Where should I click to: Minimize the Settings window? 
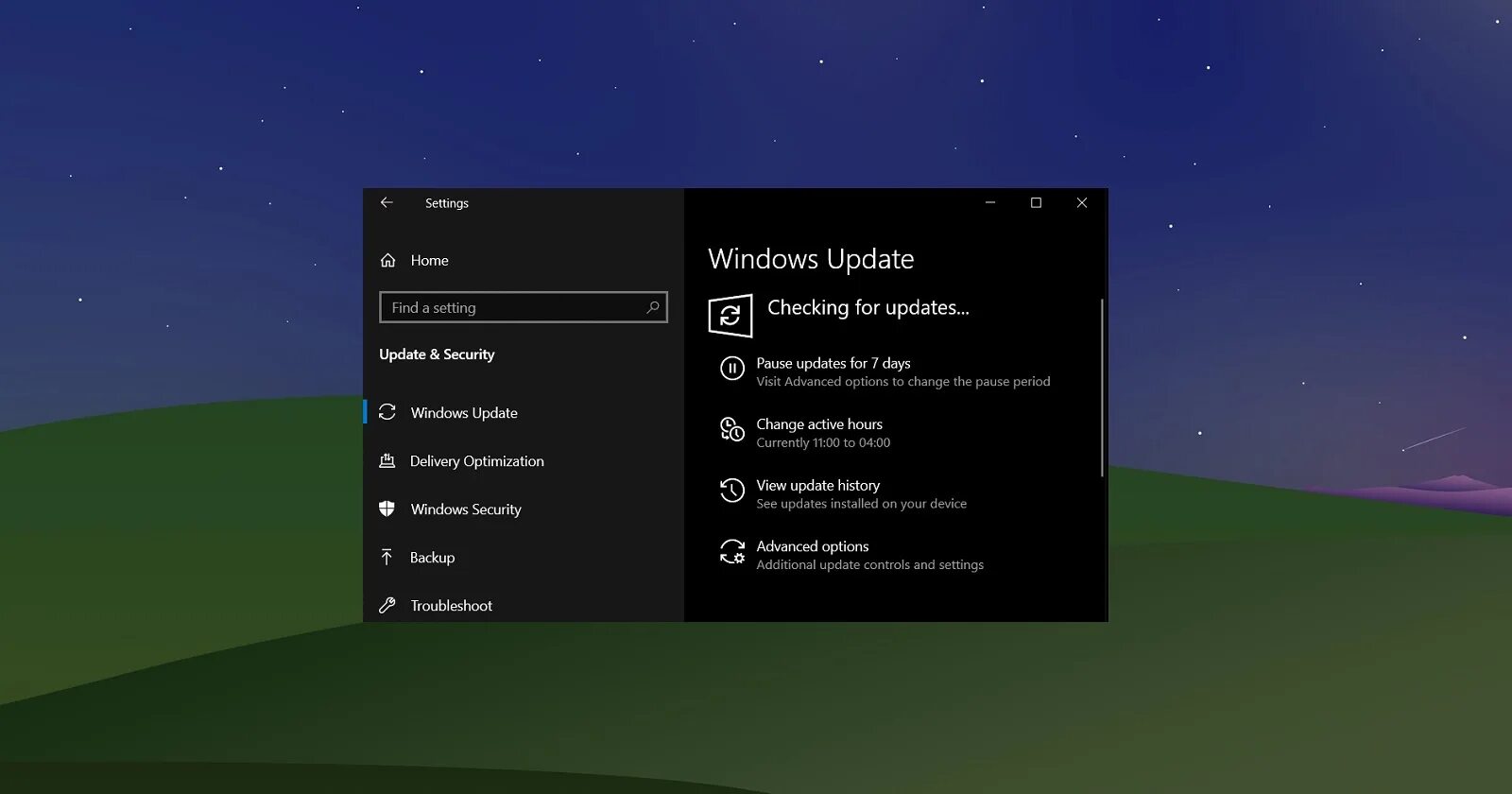pos(990,202)
